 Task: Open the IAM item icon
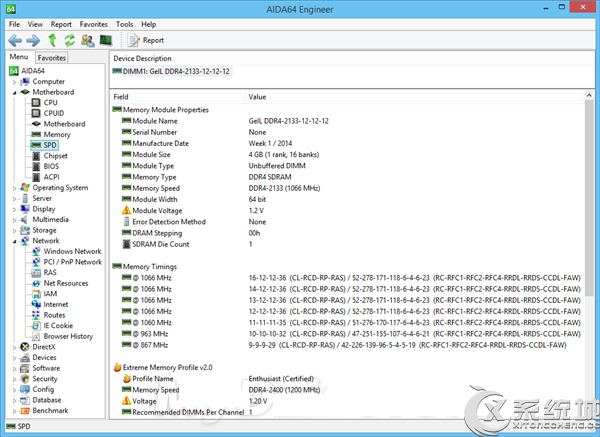(x=36, y=294)
